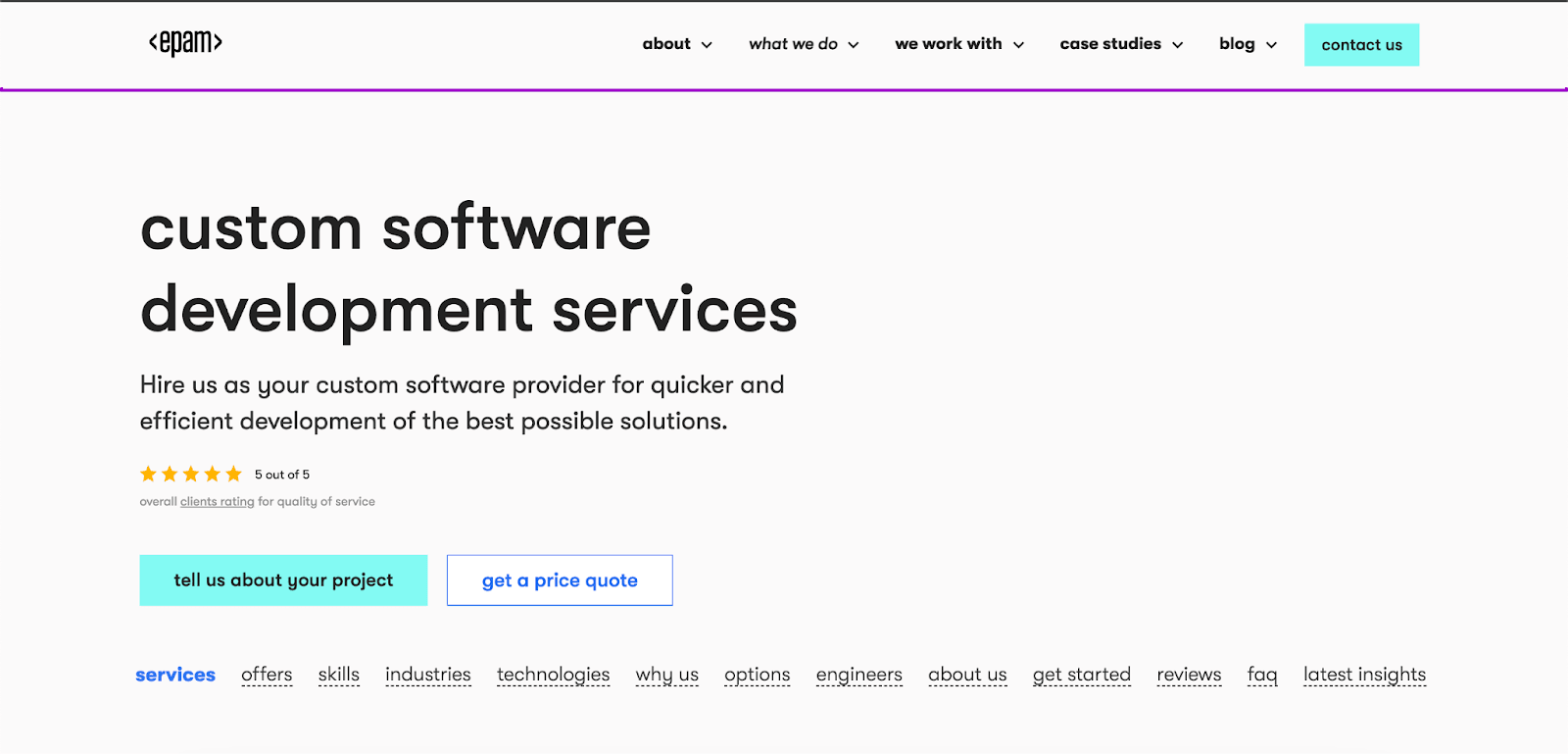Jump to the faq section
Screen dimensions: 1568x754
[x=1262, y=675]
